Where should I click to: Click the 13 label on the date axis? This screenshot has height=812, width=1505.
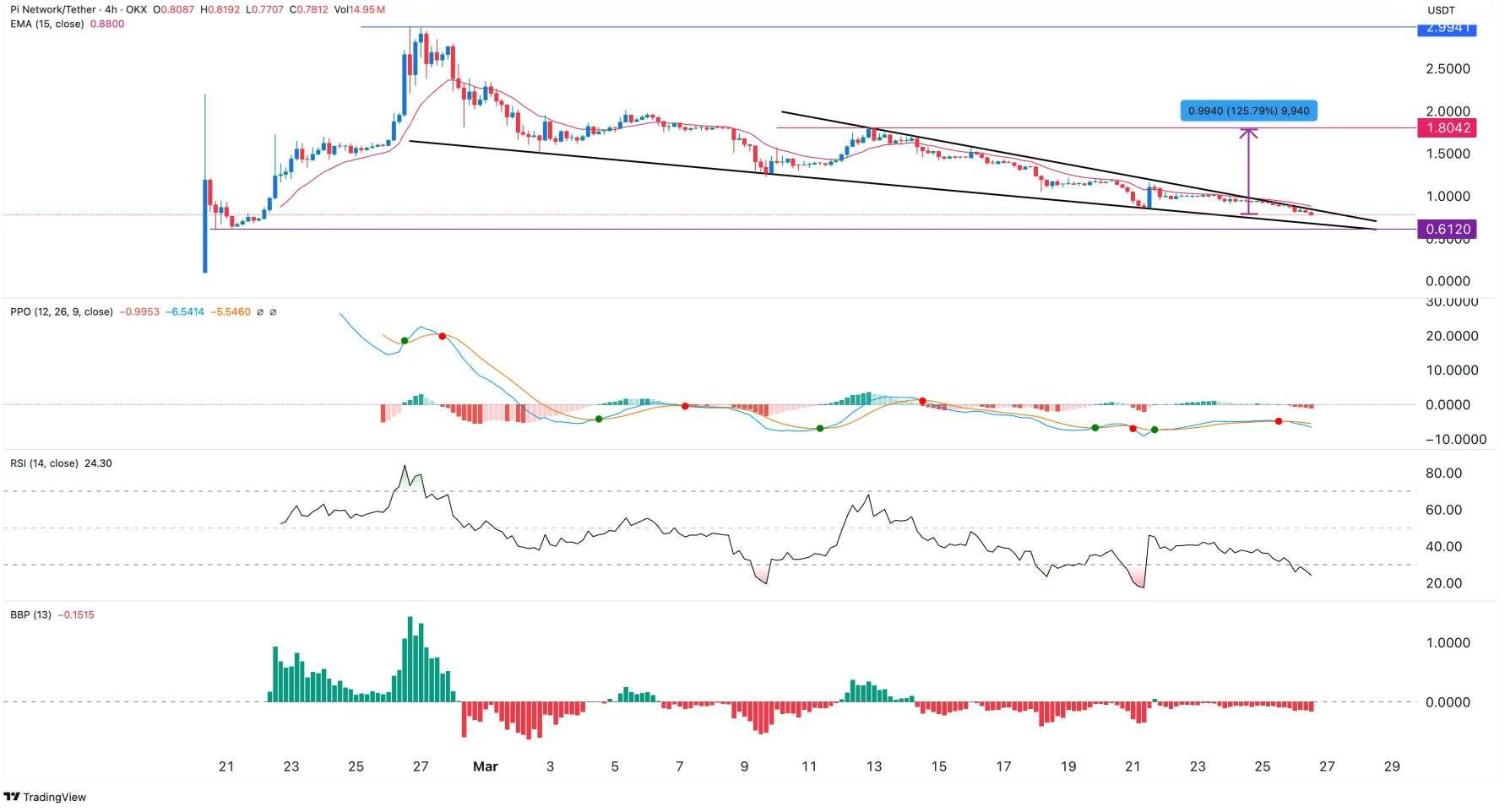[x=874, y=766]
